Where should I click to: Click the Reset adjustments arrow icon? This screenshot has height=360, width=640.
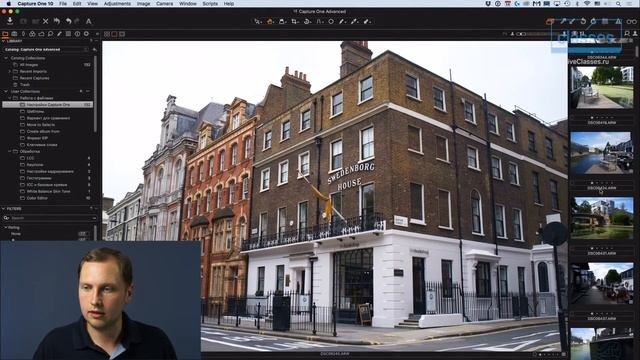click(57, 21)
